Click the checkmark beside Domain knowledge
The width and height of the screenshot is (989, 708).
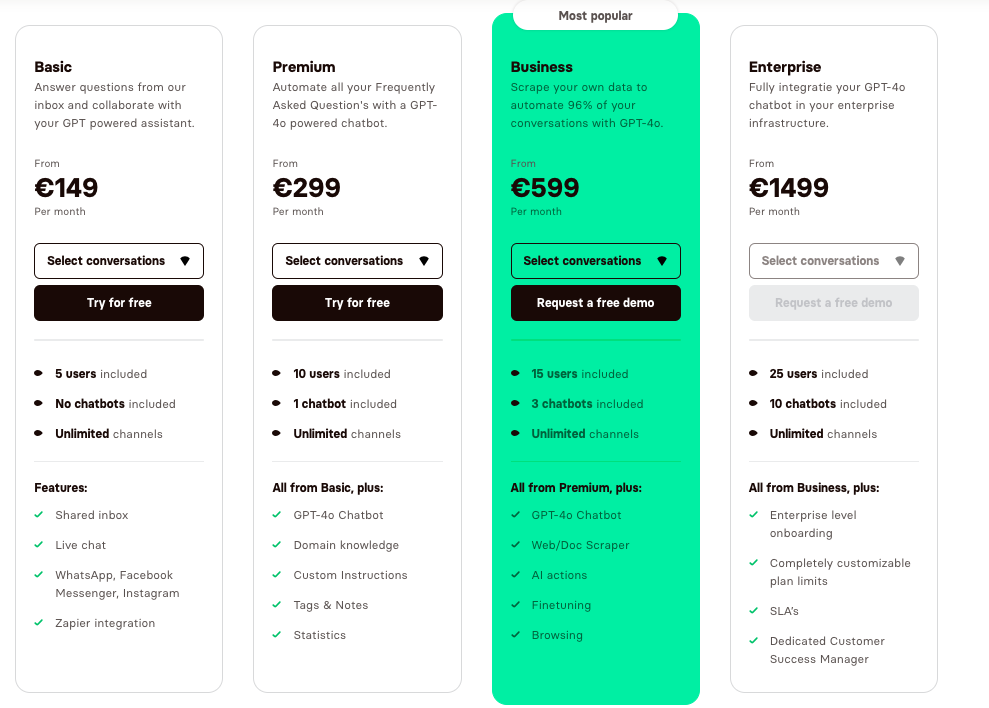pyautogui.click(x=277, y=545)
